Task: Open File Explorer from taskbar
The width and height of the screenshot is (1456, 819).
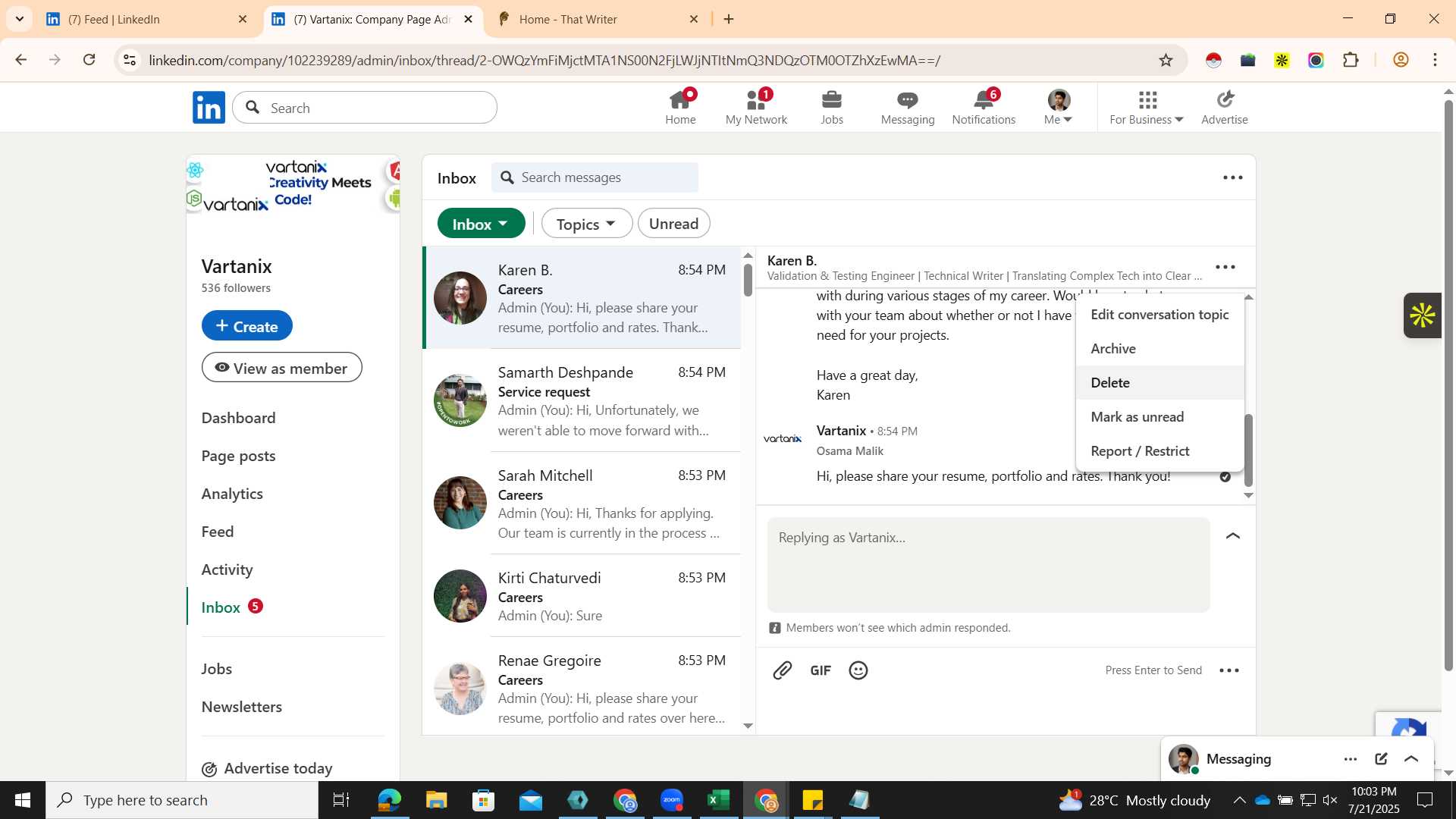Action: coord(436,800)
